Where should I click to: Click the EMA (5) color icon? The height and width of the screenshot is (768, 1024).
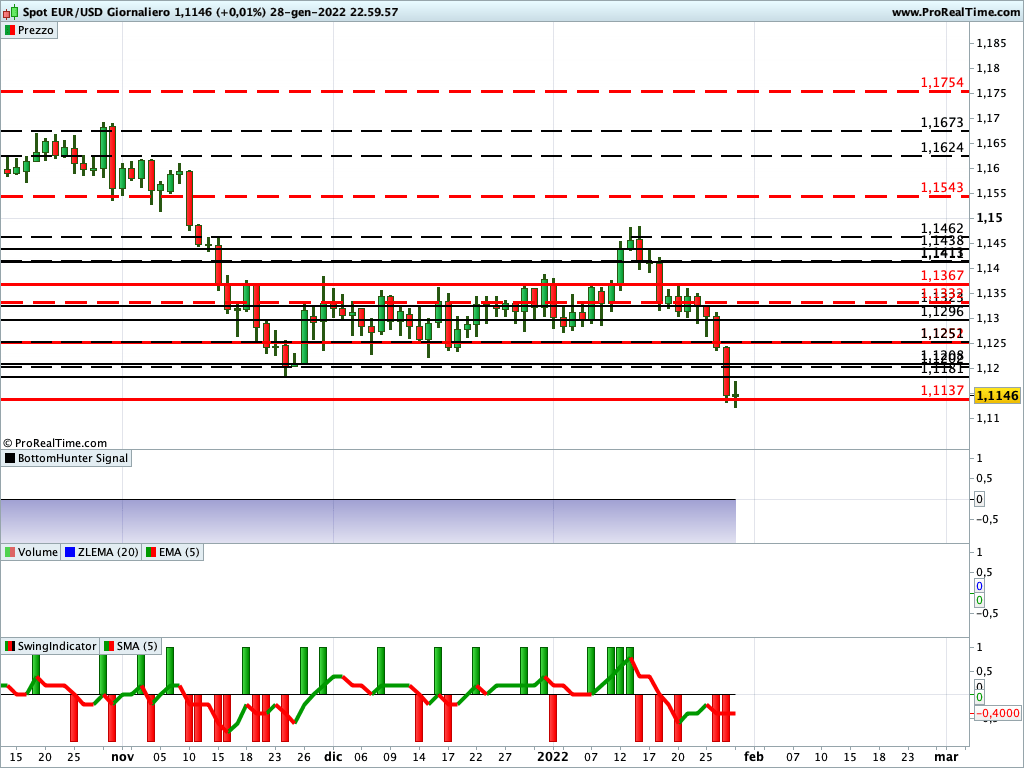coord(150,551)
